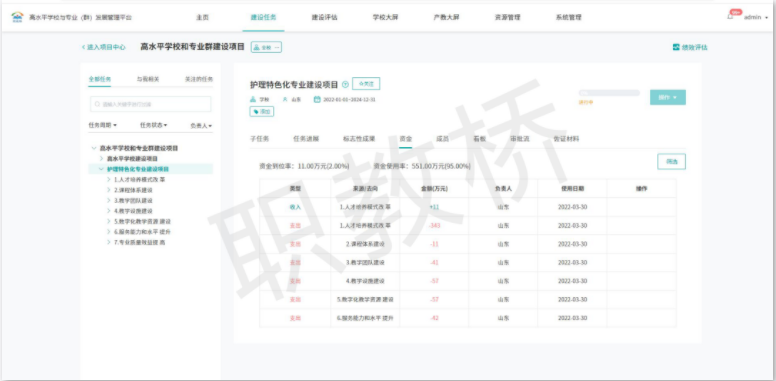
Task: Switch to the 关注的任务 tab
Action: point(199,79)
